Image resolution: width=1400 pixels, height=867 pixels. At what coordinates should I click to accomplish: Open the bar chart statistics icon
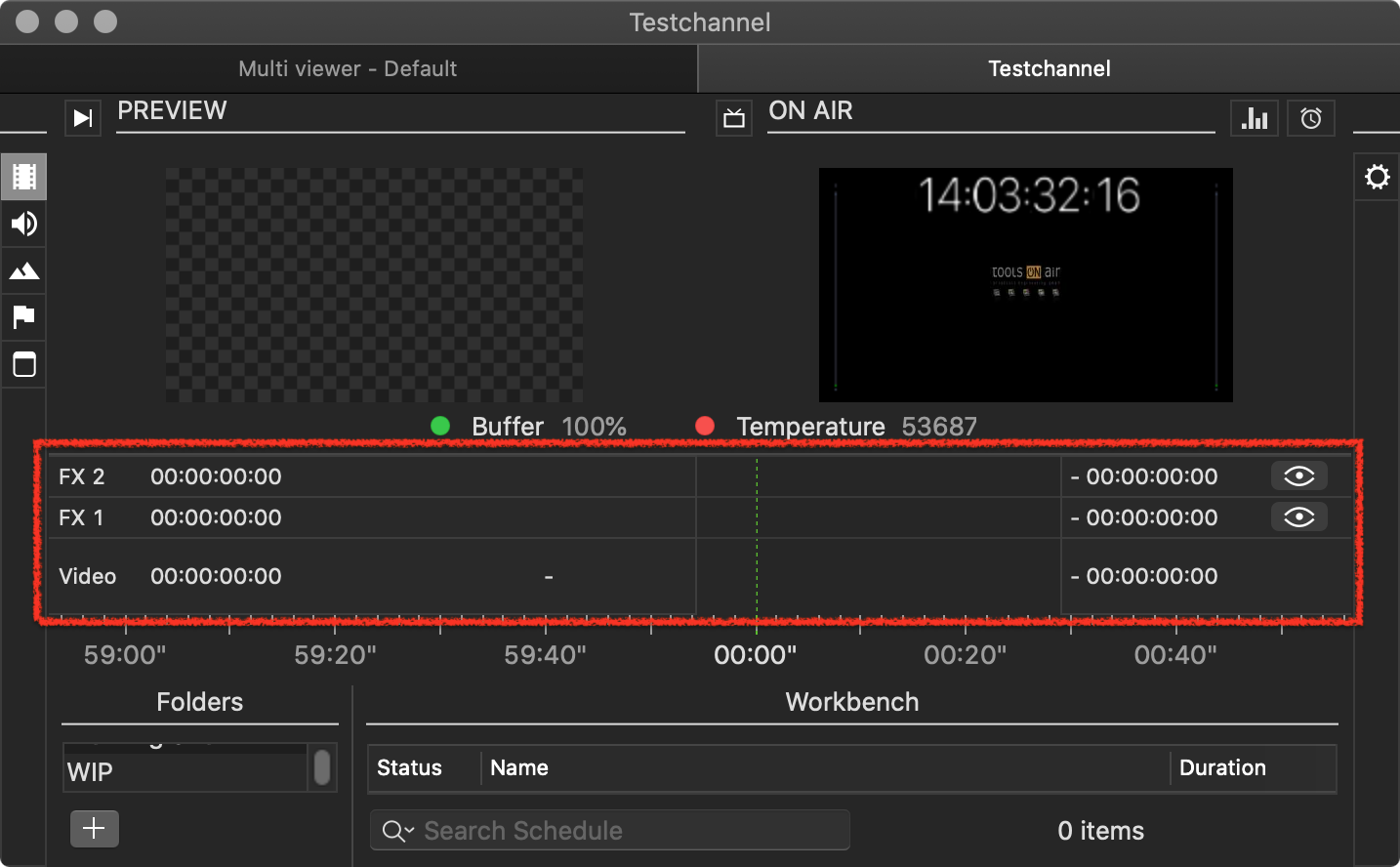click(x=1255, y=118)
